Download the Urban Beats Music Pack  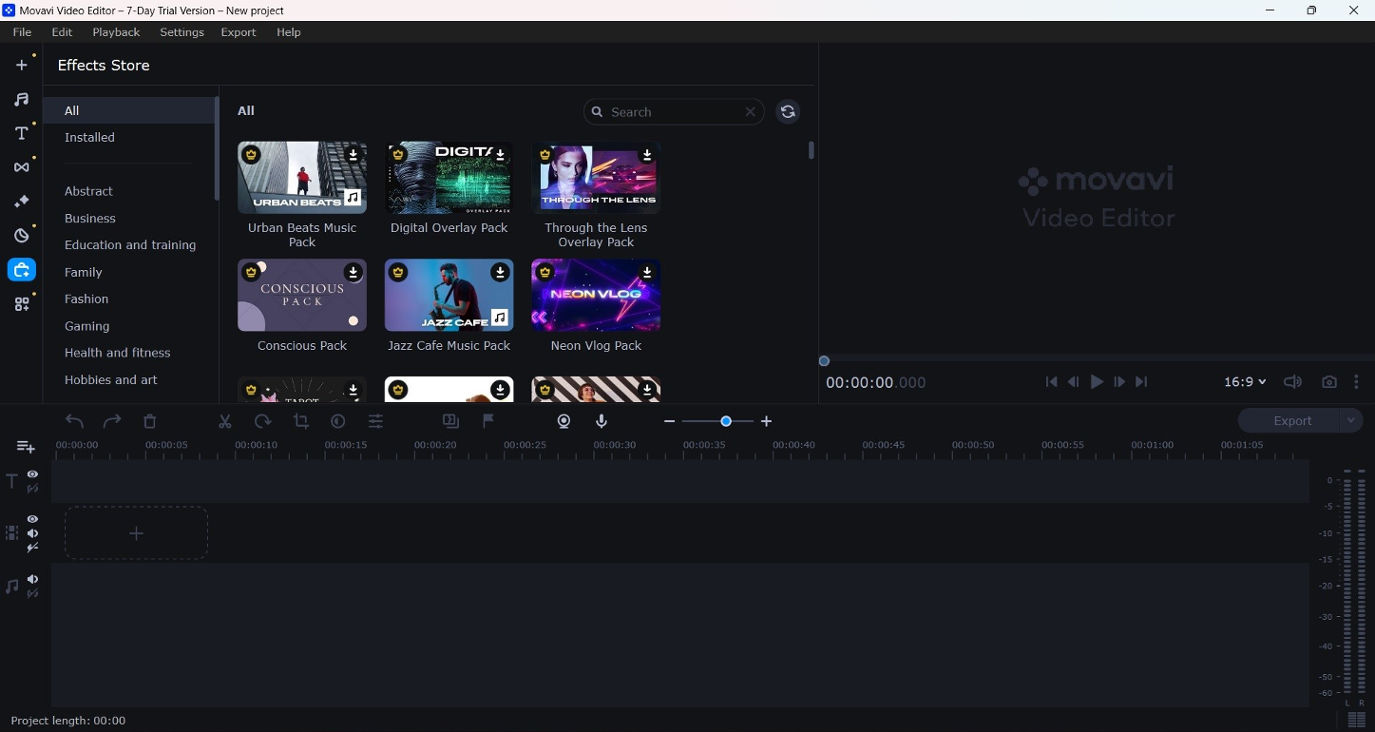point(353,155)
